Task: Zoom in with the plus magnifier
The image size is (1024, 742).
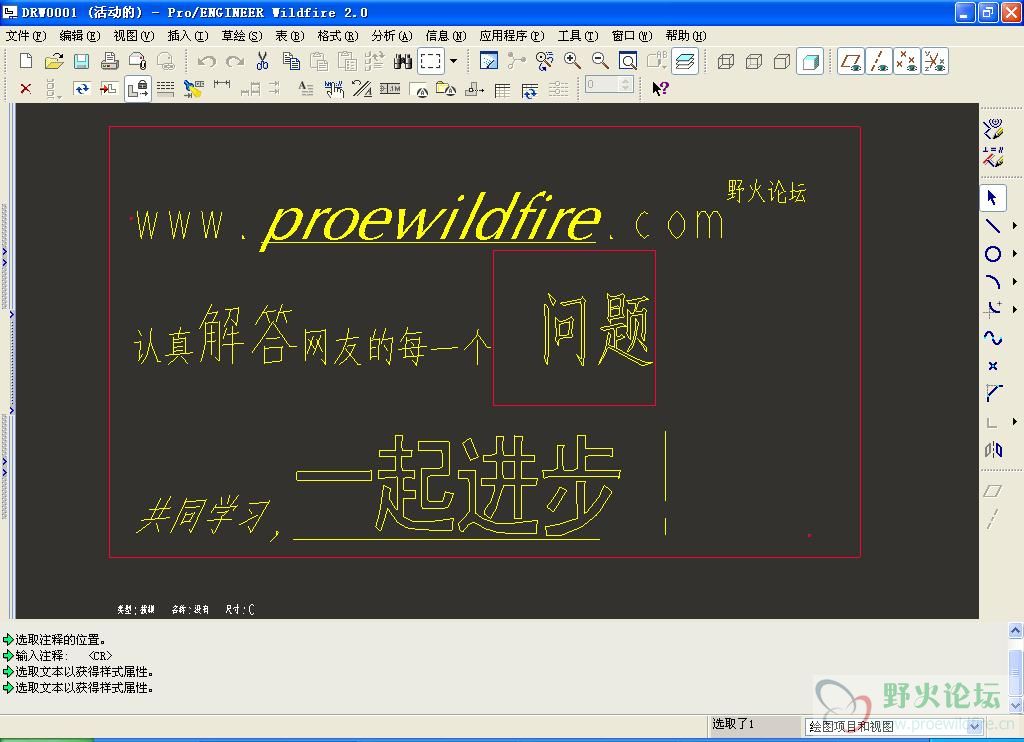Action: [x=573, y=61]
